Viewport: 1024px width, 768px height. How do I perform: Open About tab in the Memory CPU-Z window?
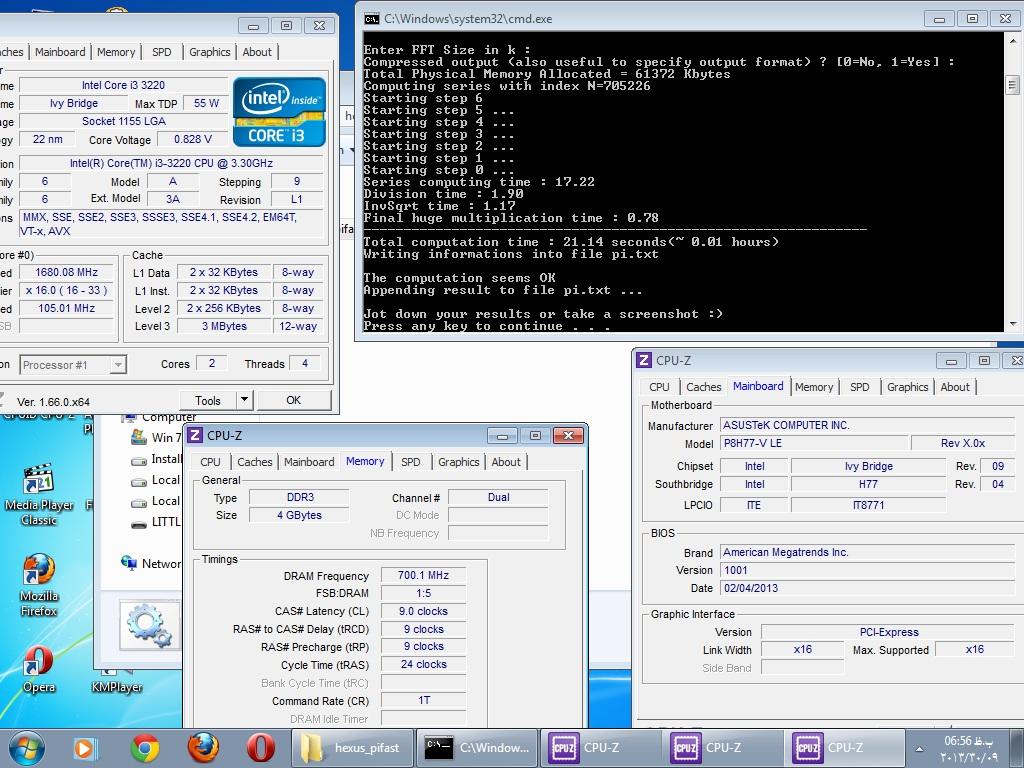pyautogui.click(x=506, y=462)
